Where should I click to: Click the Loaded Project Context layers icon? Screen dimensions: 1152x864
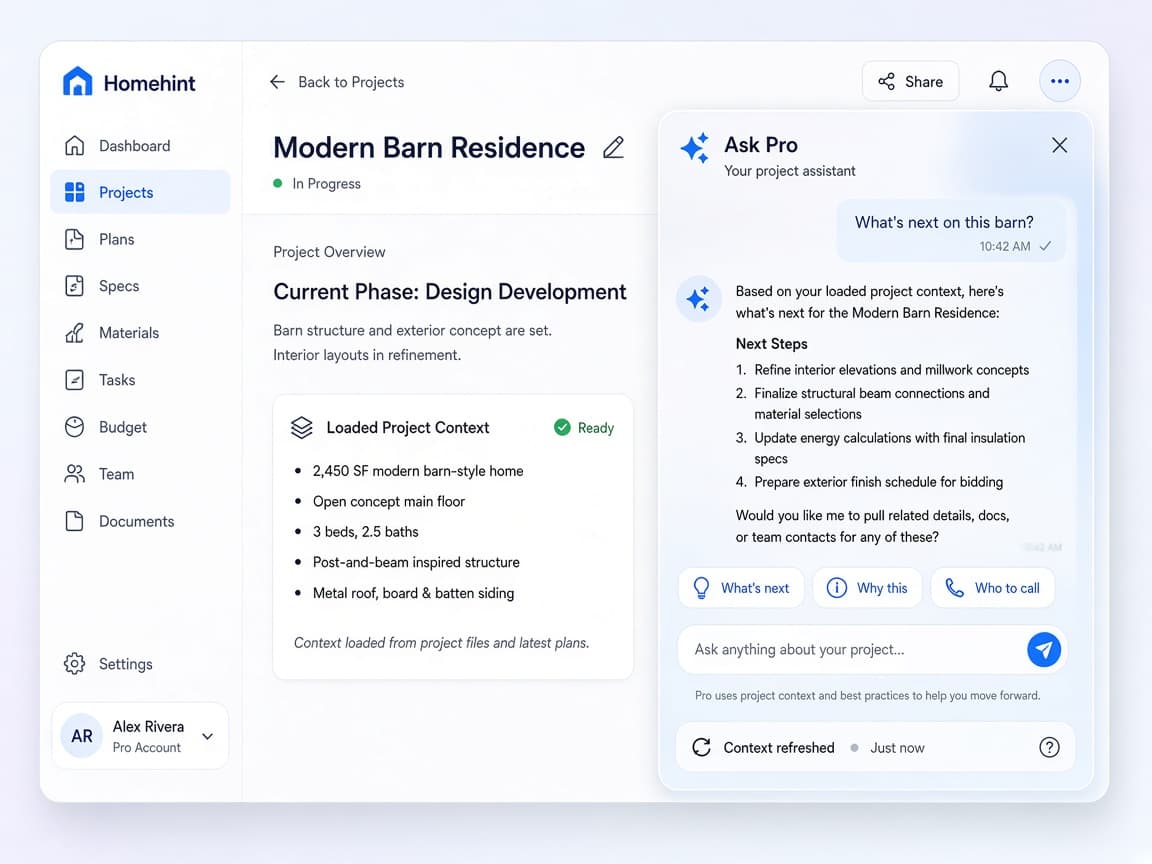301,428
